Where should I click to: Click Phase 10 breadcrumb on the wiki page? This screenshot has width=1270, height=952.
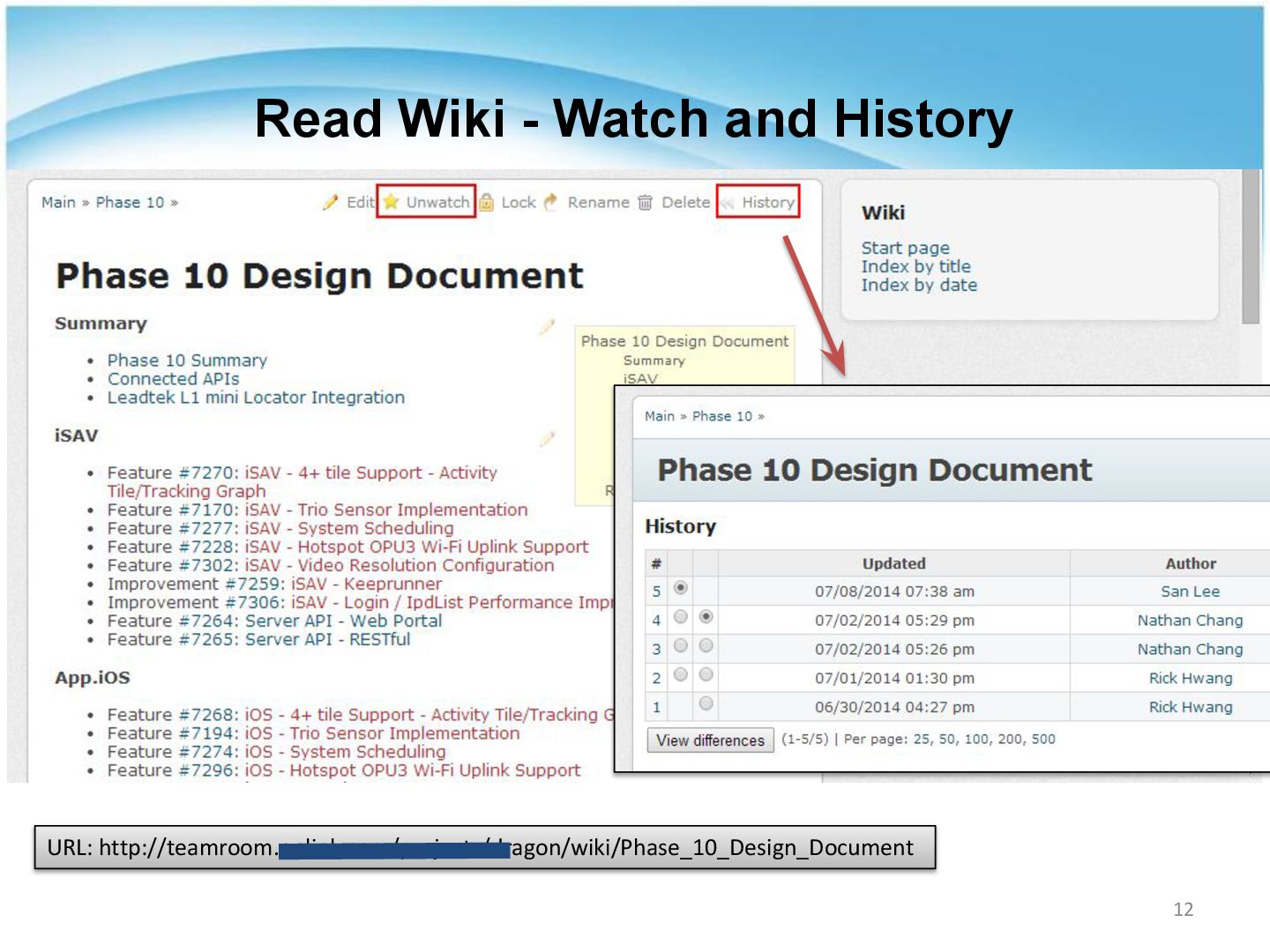(x=130, y=203)
